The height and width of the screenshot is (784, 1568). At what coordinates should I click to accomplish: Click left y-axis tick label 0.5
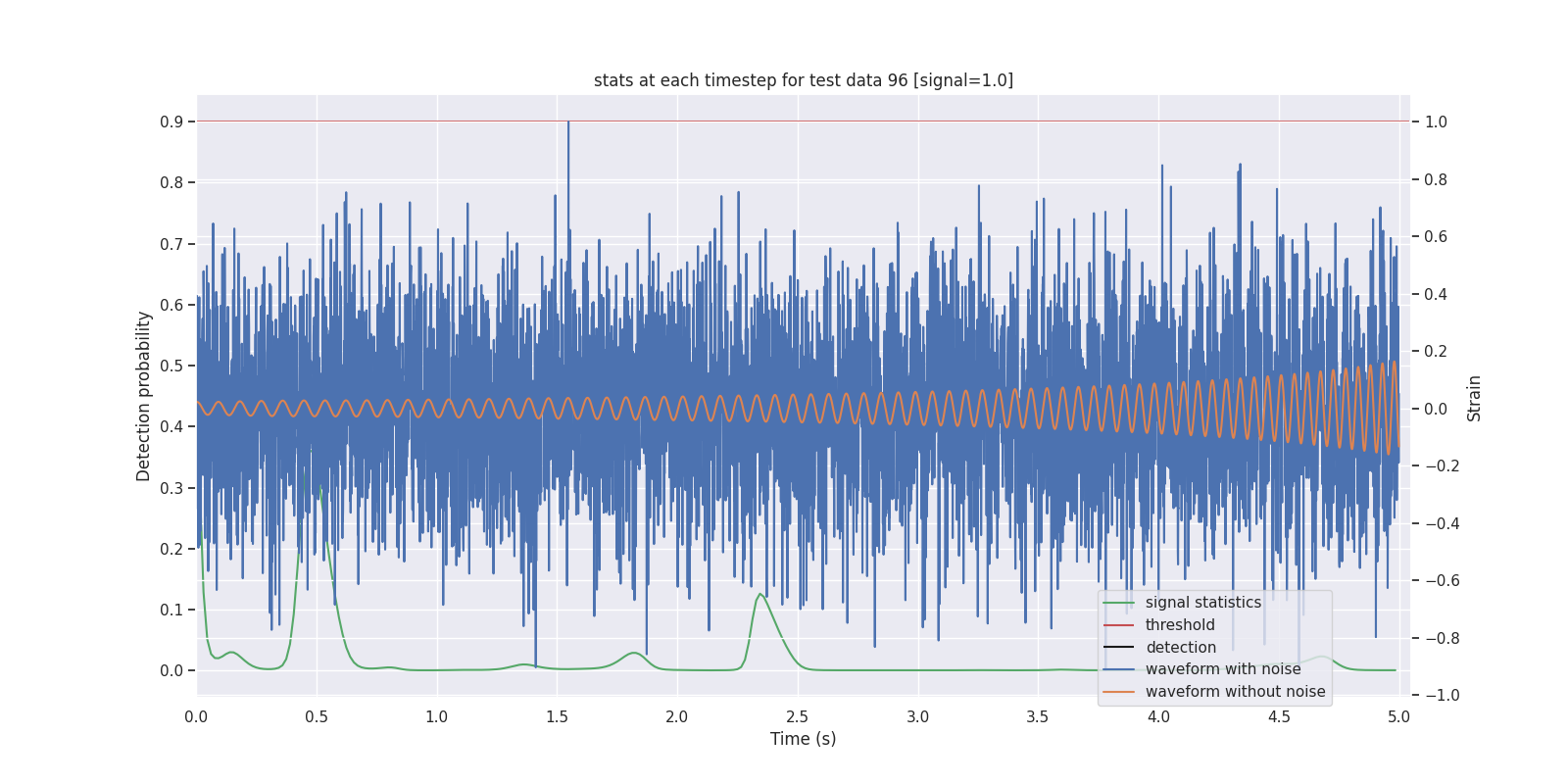(171, 366)
